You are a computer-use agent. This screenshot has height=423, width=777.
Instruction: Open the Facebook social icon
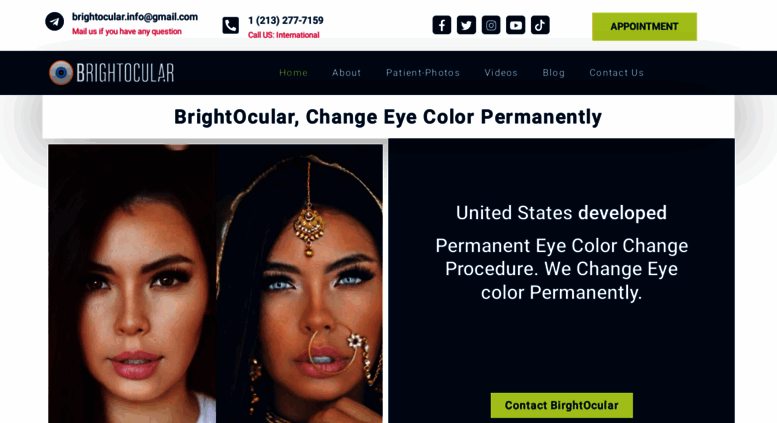click(x=442, y=25)
